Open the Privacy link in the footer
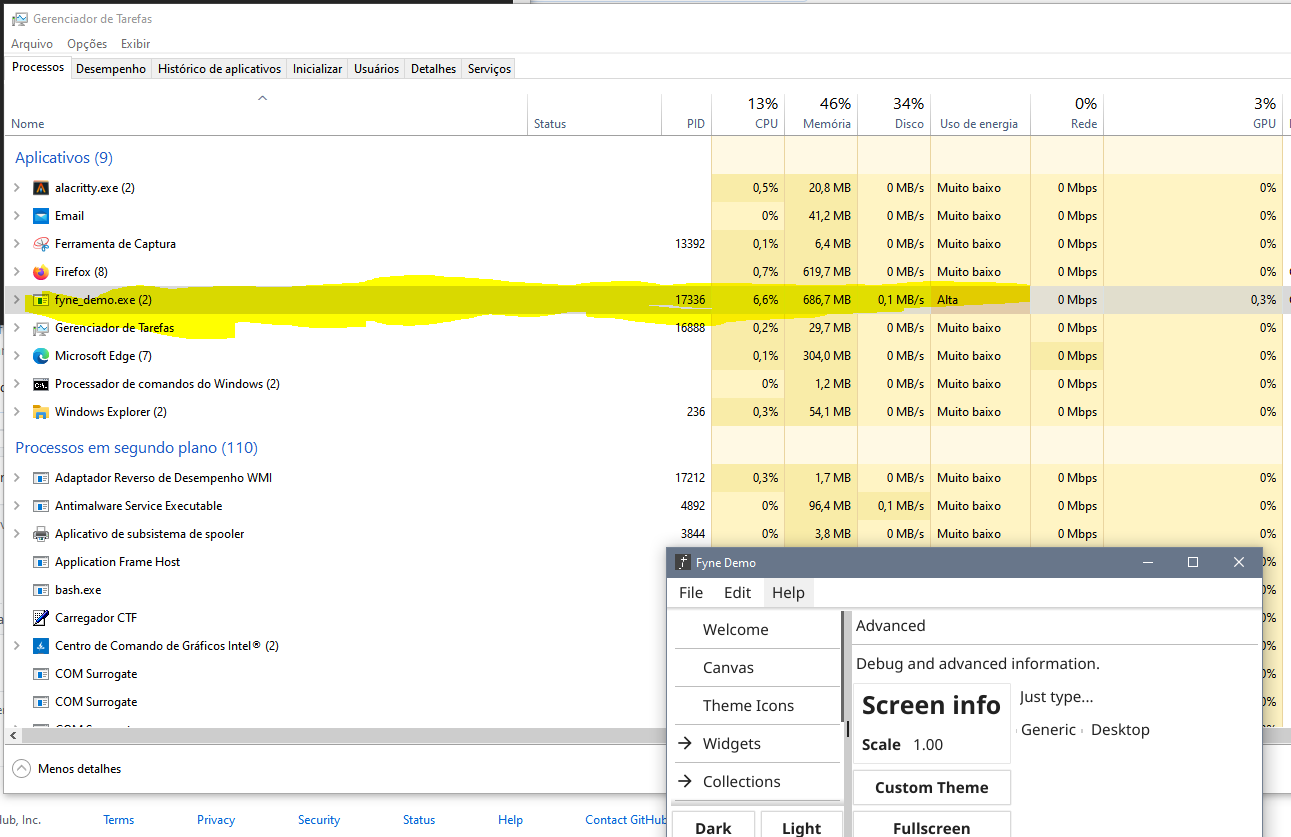 point(216,819)
